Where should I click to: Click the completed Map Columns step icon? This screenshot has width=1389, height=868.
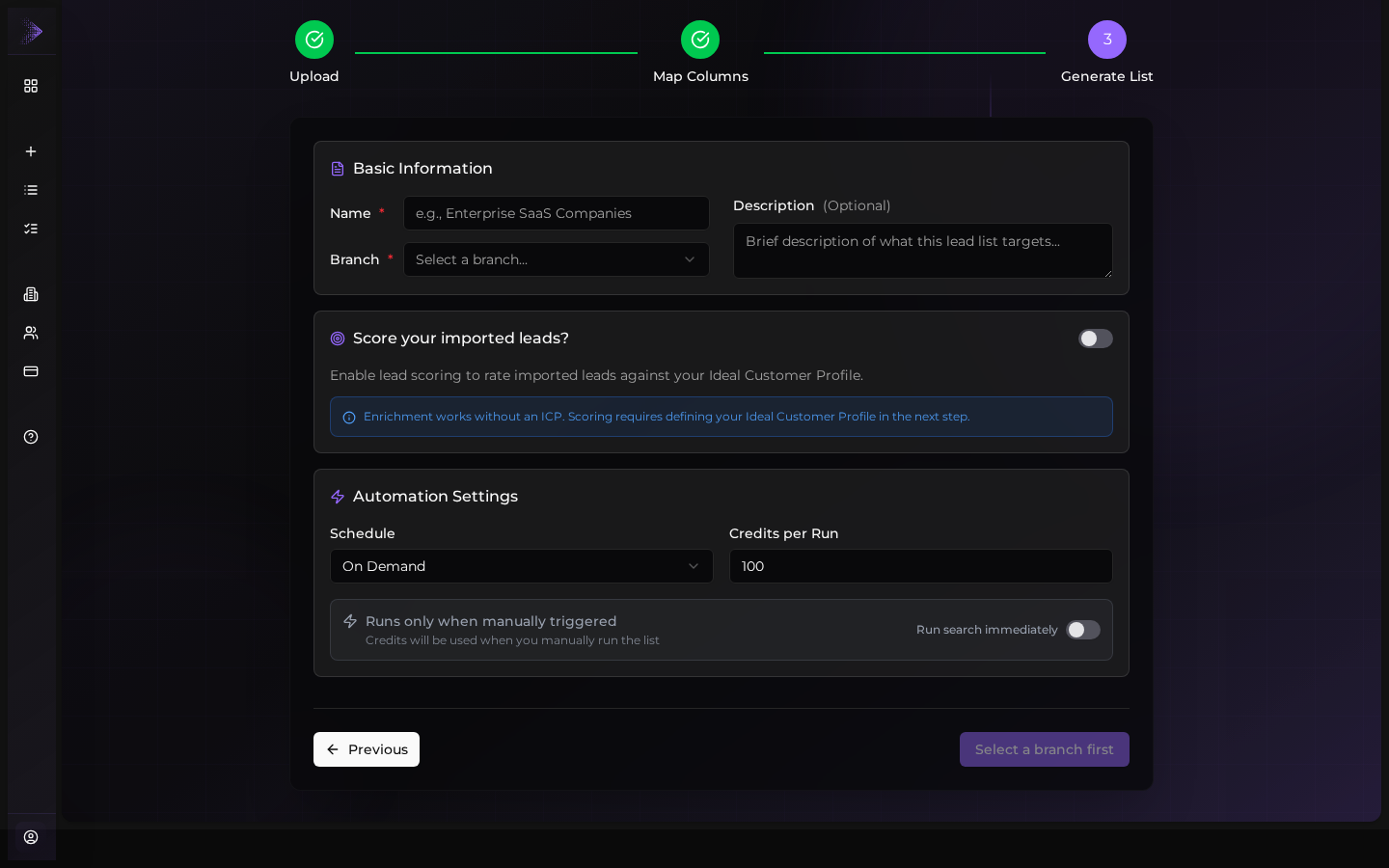point(700,40)
